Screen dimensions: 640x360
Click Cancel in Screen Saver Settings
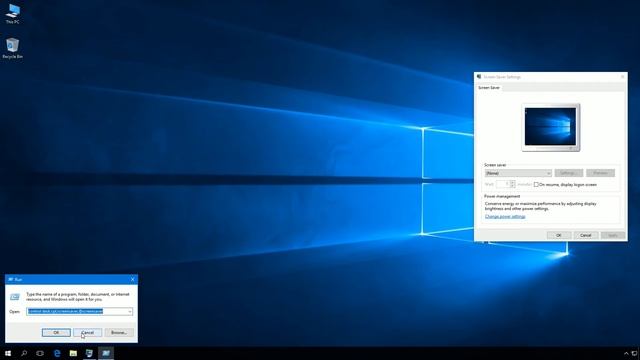(x=586, y=235)
